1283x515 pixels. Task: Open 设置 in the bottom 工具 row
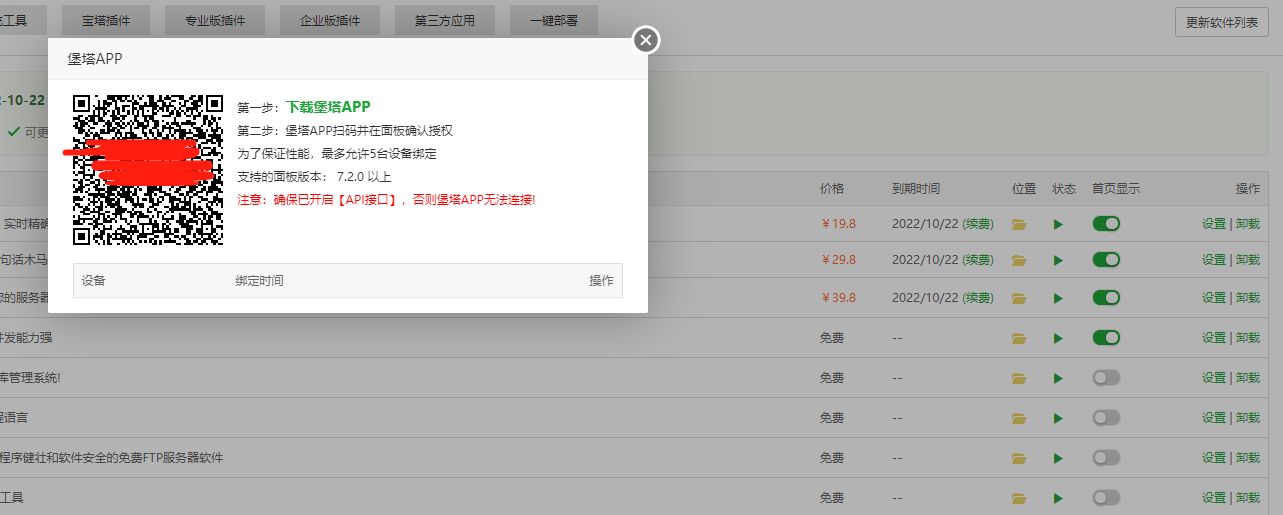(1214, 498)
